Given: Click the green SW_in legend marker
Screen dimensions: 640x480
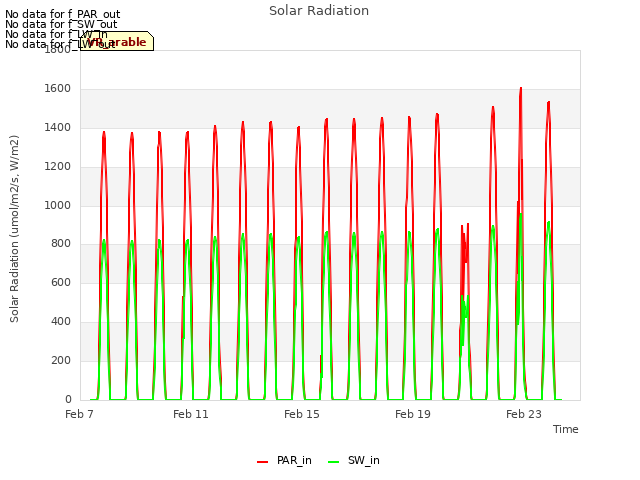Looking at the screenshot, I should click(333, 462).
